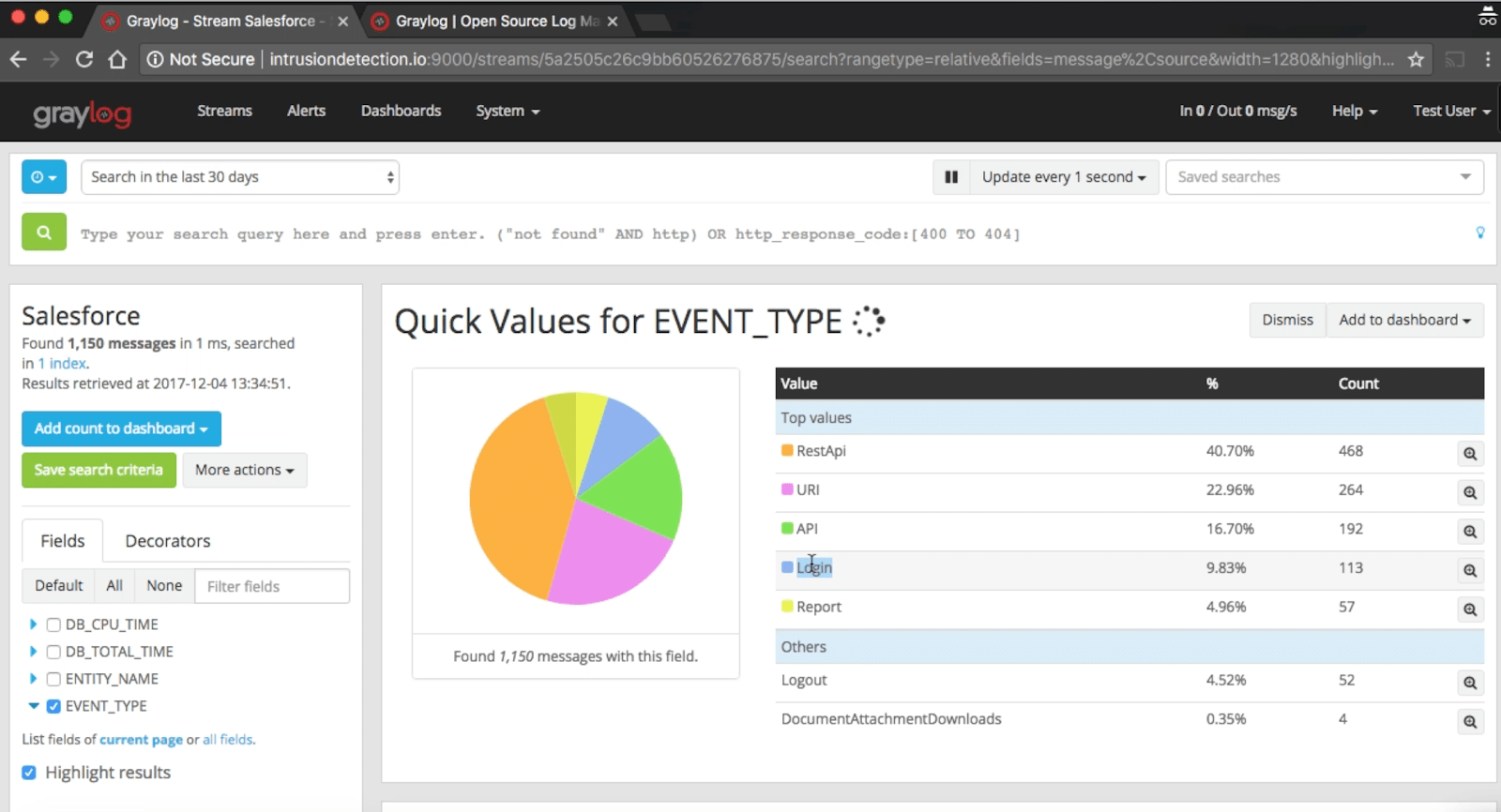This screenshot has width=1501, height=812.
Task: Uncheck the EVENT_TYPE field checkbox
Action: 53,706
